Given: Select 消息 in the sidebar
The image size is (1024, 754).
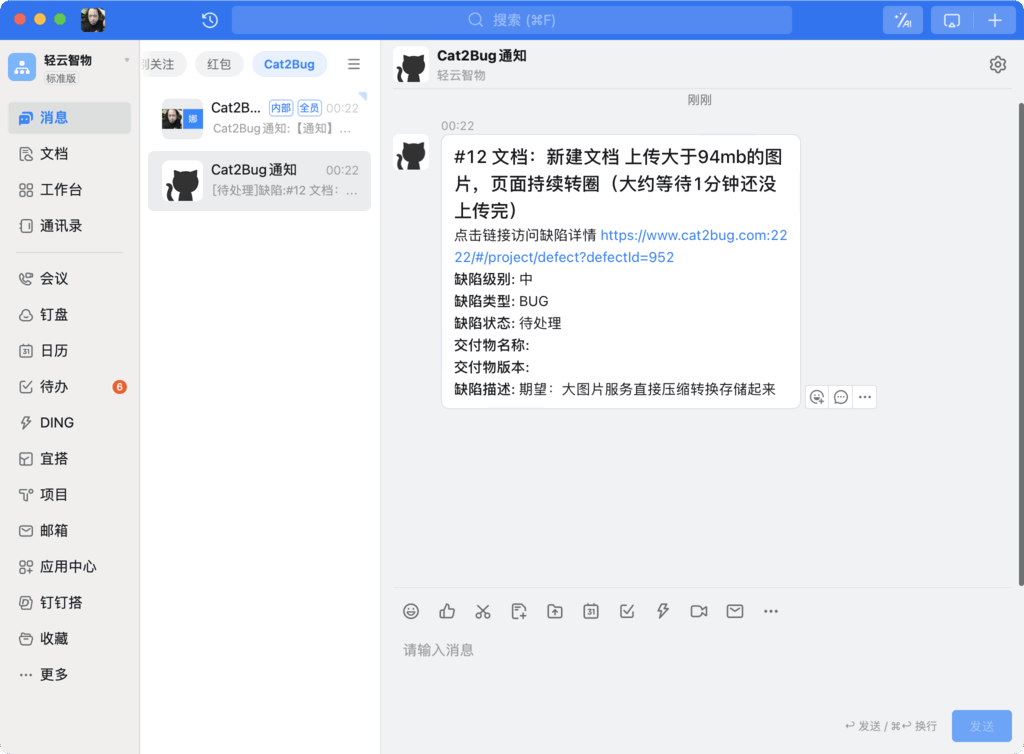Looking at the screenshot, I should tap(69, 118).
